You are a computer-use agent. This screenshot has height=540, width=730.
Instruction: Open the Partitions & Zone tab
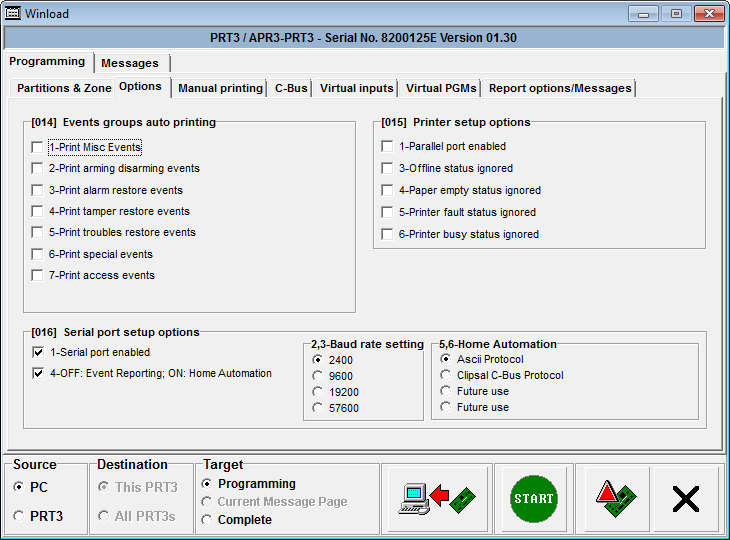pos(64,88)
